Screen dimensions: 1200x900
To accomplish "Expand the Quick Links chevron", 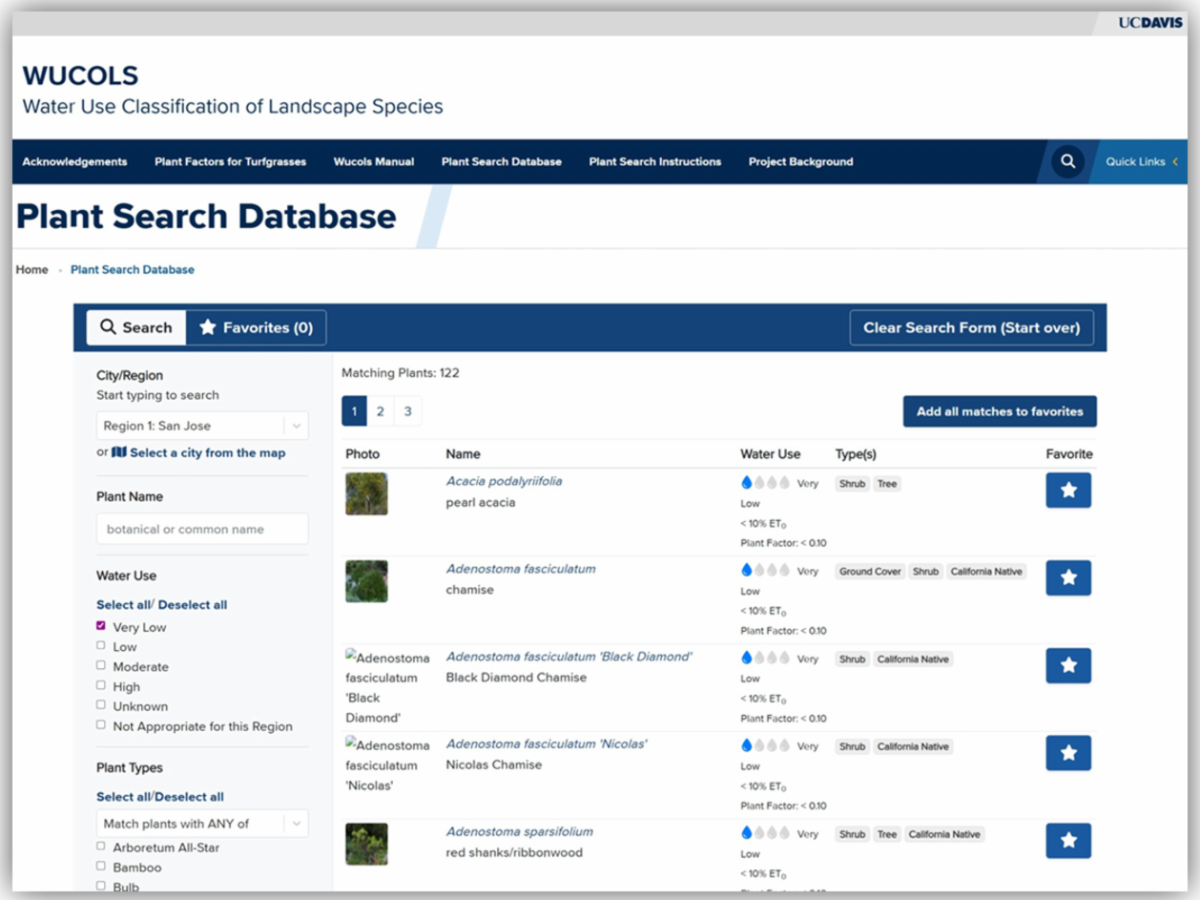I will [1177, 161].
